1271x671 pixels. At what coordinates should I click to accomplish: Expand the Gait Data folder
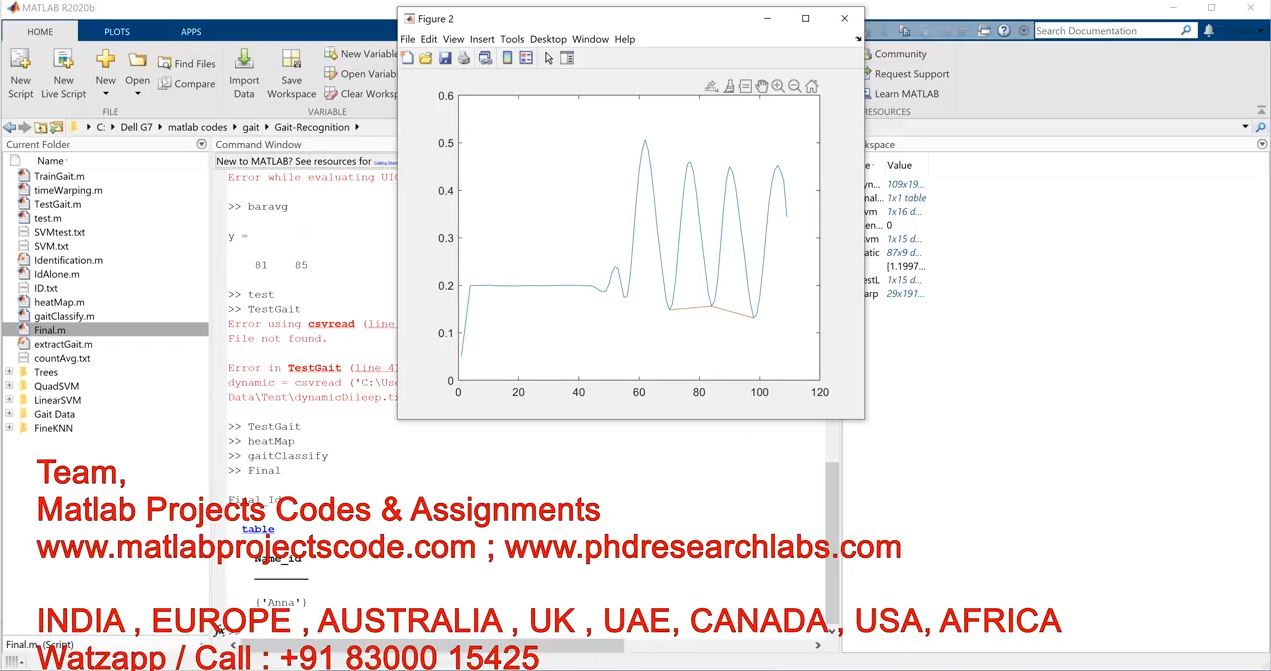(x=9, y=414)
